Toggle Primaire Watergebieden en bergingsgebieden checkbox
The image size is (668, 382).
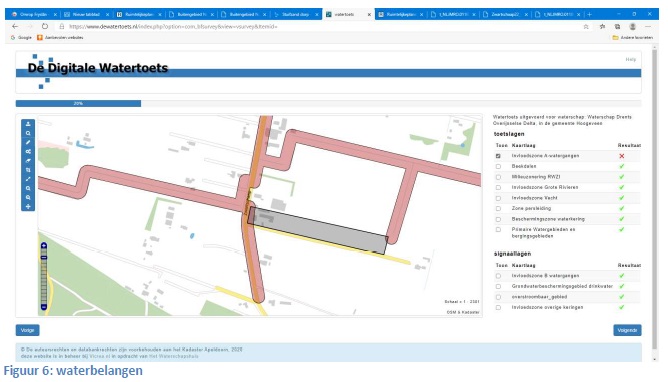click(498, 230)
